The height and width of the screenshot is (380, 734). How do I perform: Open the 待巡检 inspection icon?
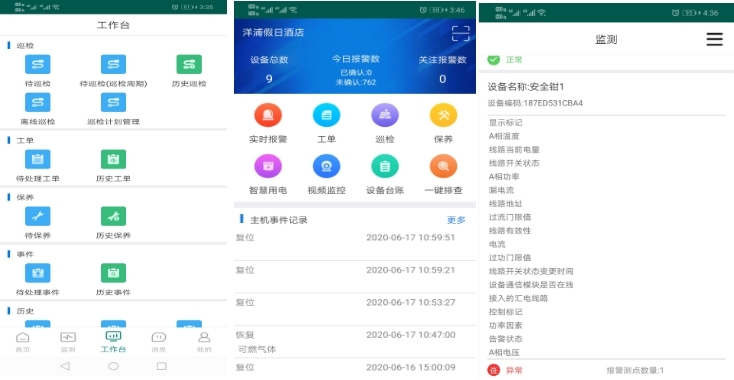pos(37,65)
